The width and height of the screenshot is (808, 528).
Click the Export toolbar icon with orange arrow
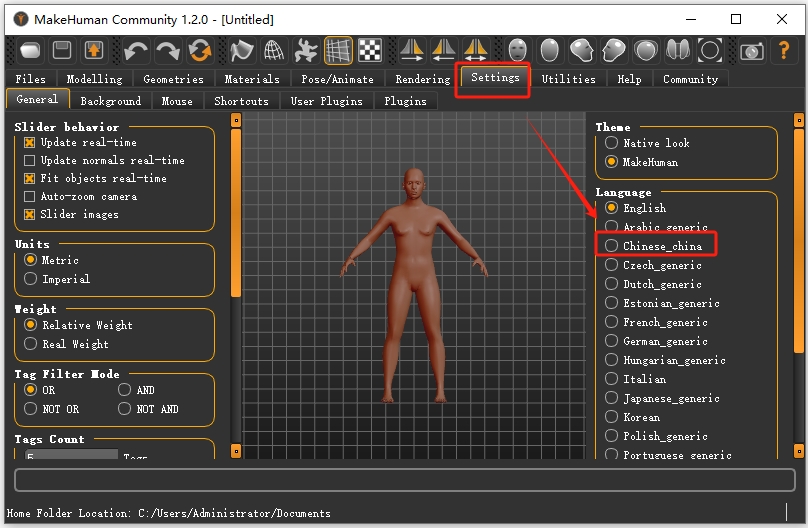[x=94, y=50]
